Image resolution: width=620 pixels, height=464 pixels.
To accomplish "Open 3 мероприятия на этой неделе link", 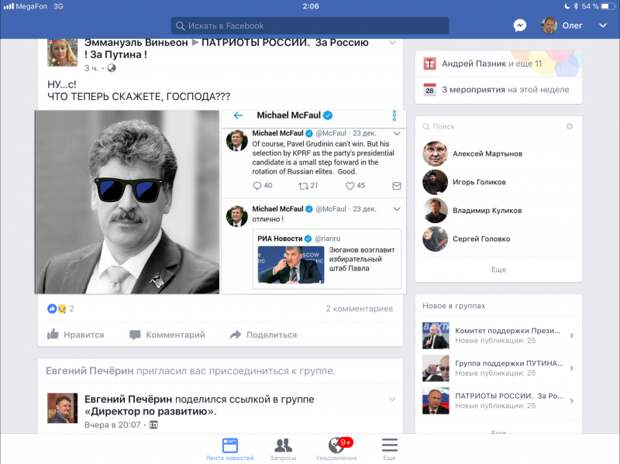I will coord(505,90).
